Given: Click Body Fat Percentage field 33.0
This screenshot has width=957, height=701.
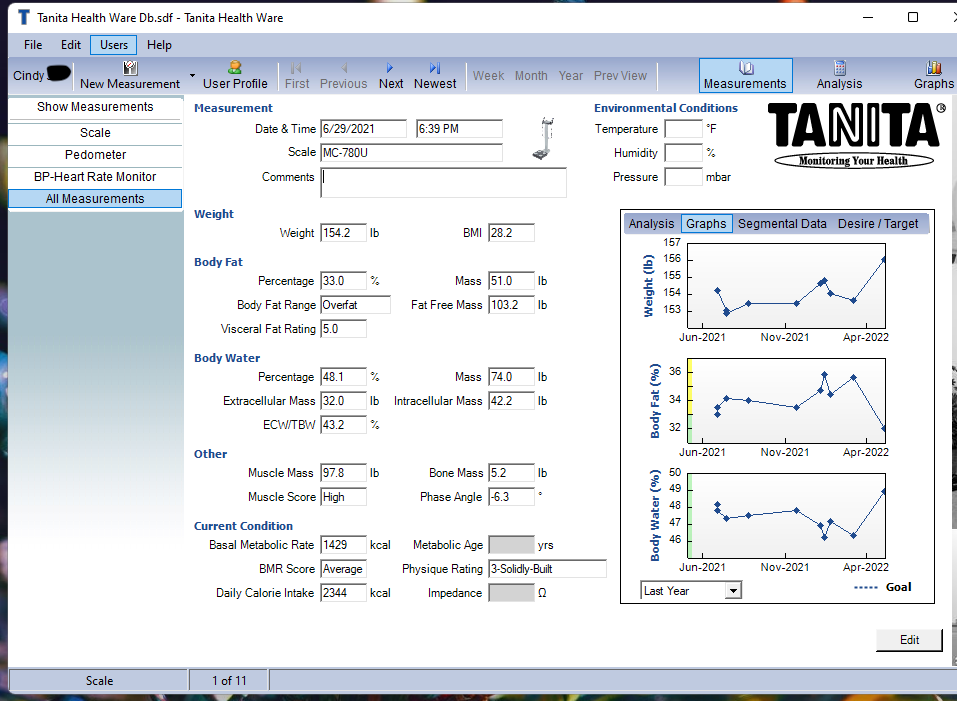Looking at the screenshot, I should [x=343, y=281].
